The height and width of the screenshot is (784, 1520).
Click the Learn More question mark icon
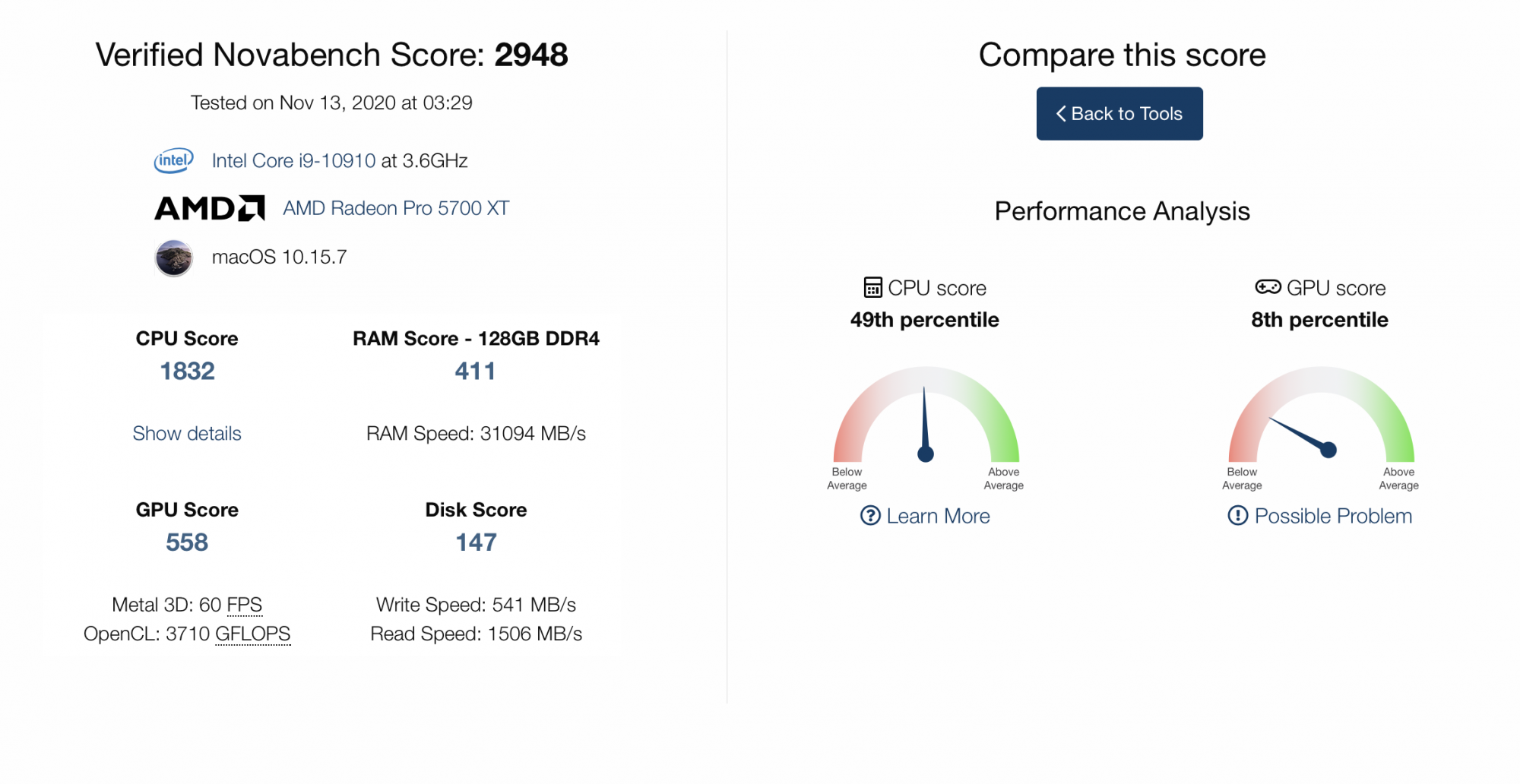(x=870, y=516)
